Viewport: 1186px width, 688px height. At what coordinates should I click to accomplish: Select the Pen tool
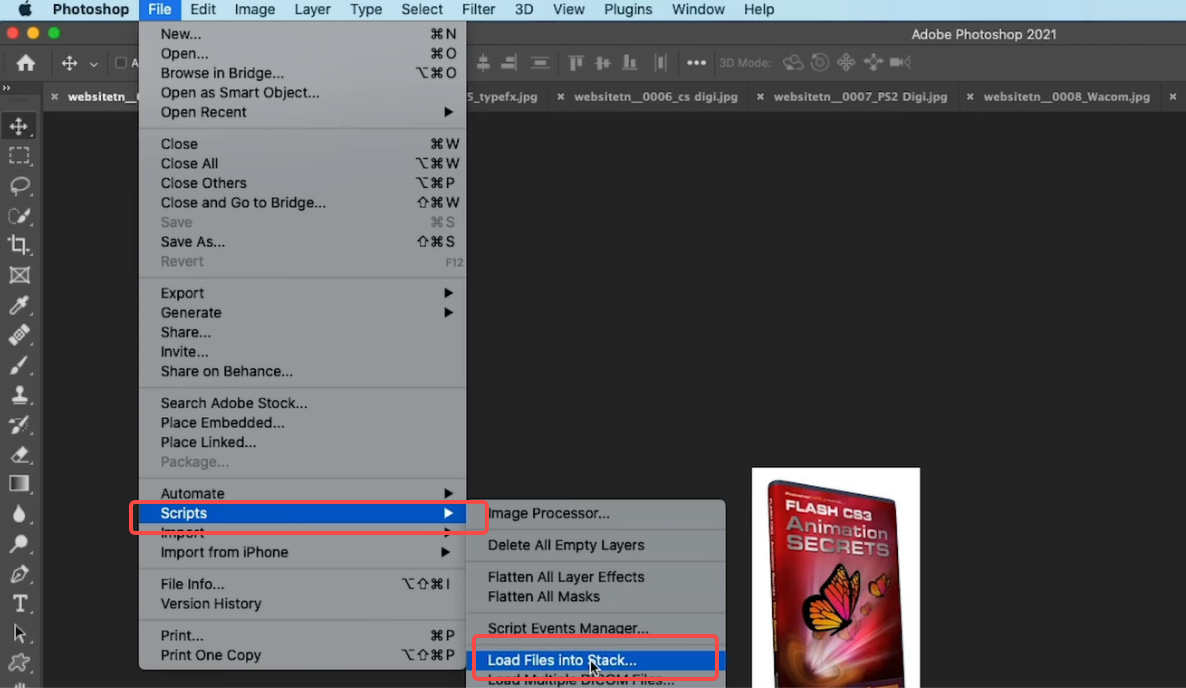coord(20,574)
